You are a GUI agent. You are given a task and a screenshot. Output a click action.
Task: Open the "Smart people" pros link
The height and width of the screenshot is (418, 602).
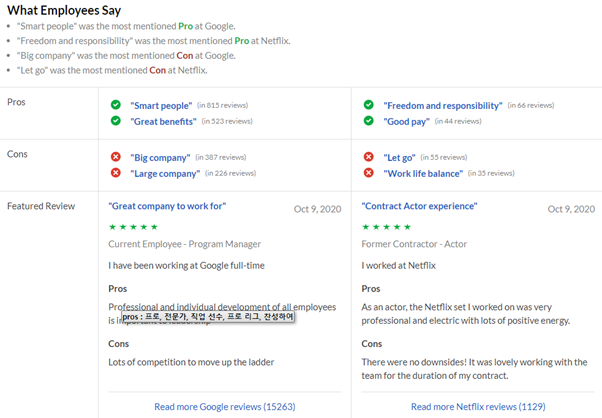click(x=161, y=105)
